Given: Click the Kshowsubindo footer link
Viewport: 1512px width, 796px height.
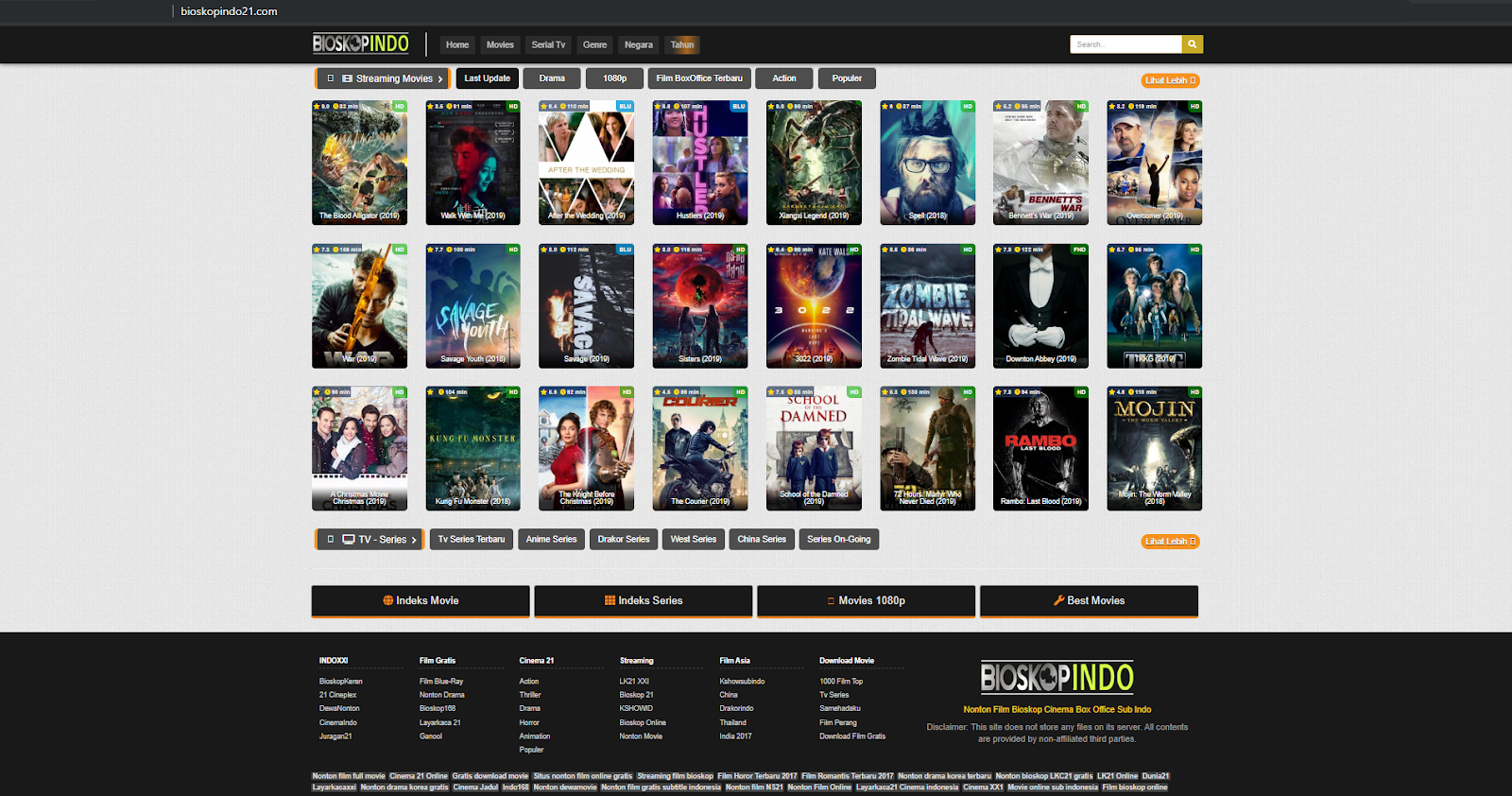Looking at the screenshot, I should click(x=742, y=681).
